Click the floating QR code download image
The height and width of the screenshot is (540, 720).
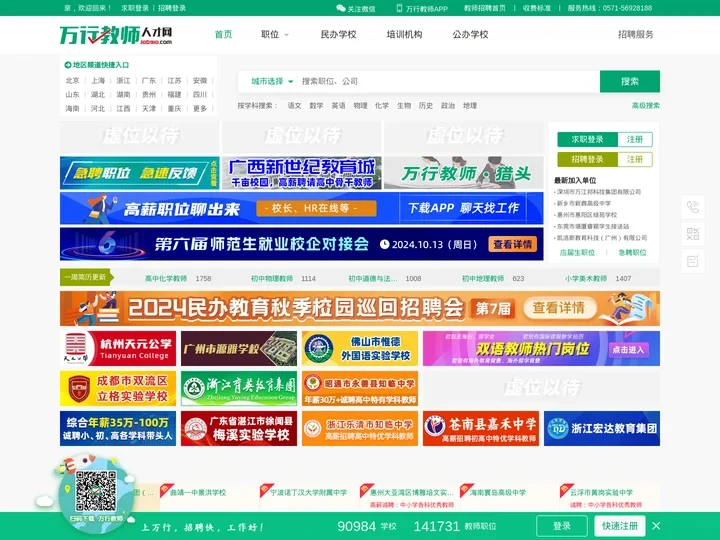point(96,491)
